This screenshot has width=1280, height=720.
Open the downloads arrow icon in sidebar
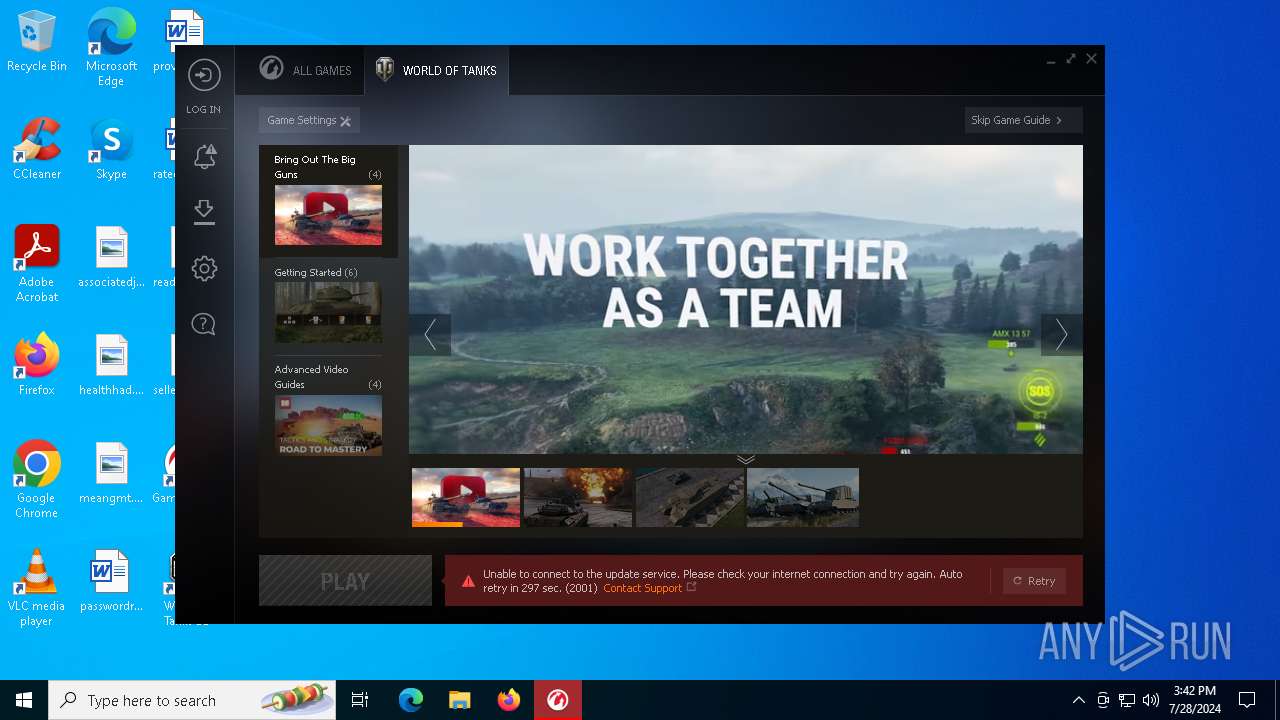point(204,212)
